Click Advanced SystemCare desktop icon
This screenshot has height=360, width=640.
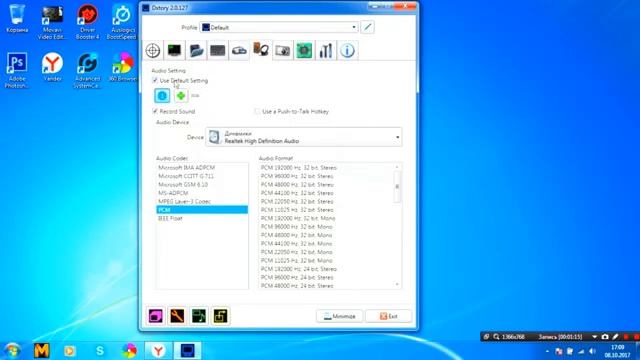point(87,70)
